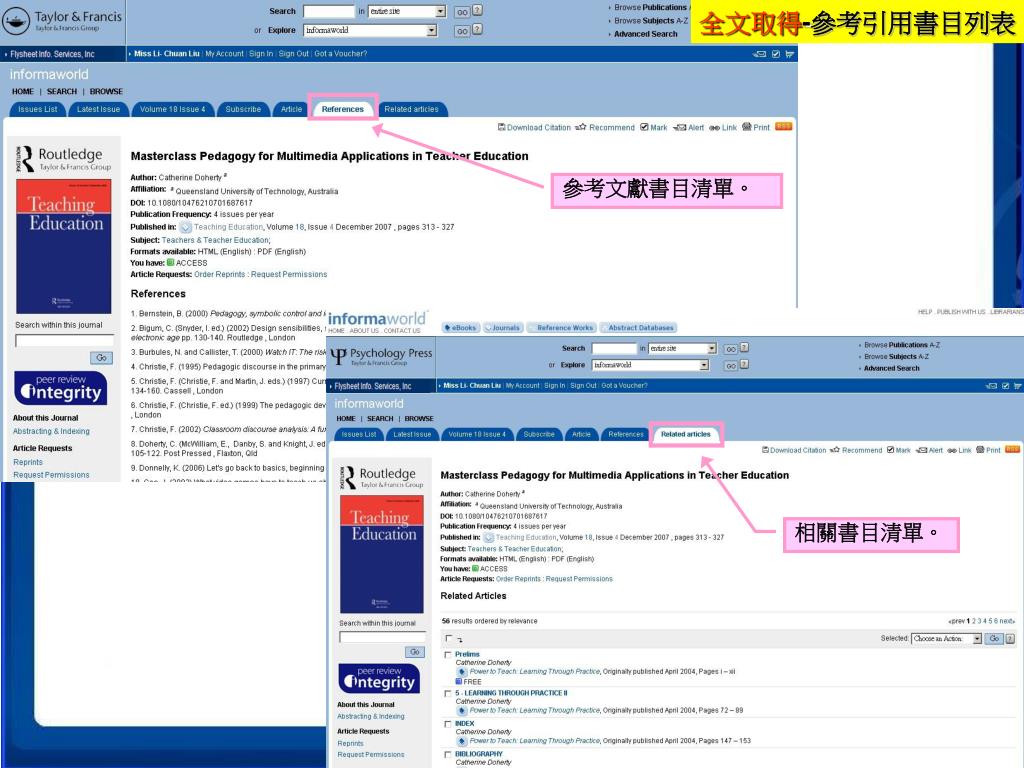Open shopping cart icon in References window bar

[x=790, y=54]
